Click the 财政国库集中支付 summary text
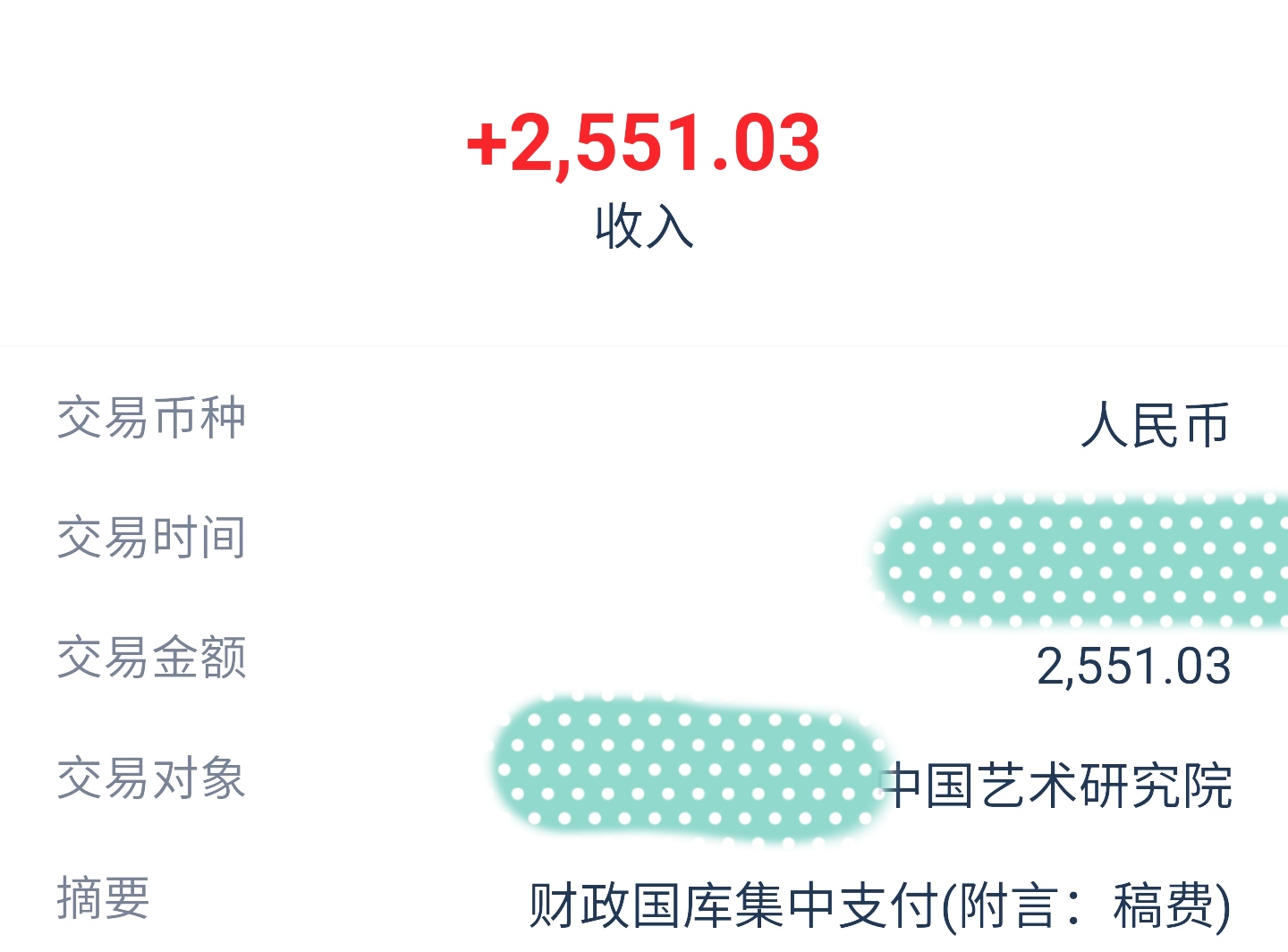The width and height of the screenshot is (1288, 952). [x=733, y=905]
